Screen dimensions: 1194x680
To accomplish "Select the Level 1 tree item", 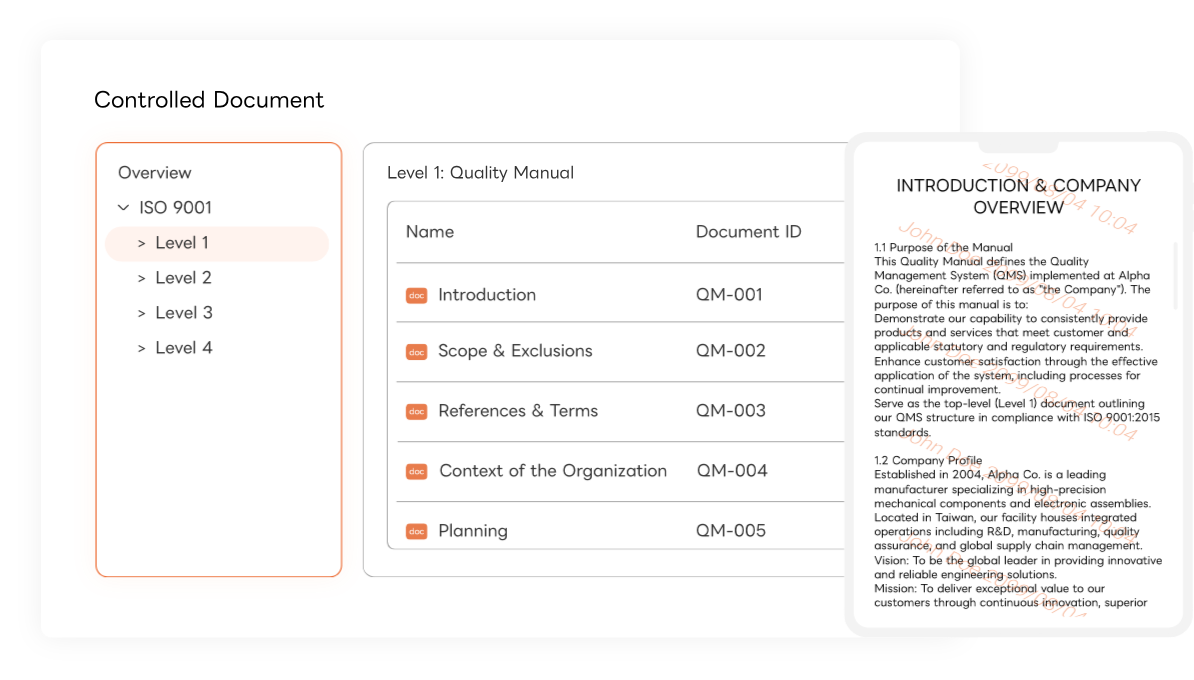I will (x=217, y=243).
